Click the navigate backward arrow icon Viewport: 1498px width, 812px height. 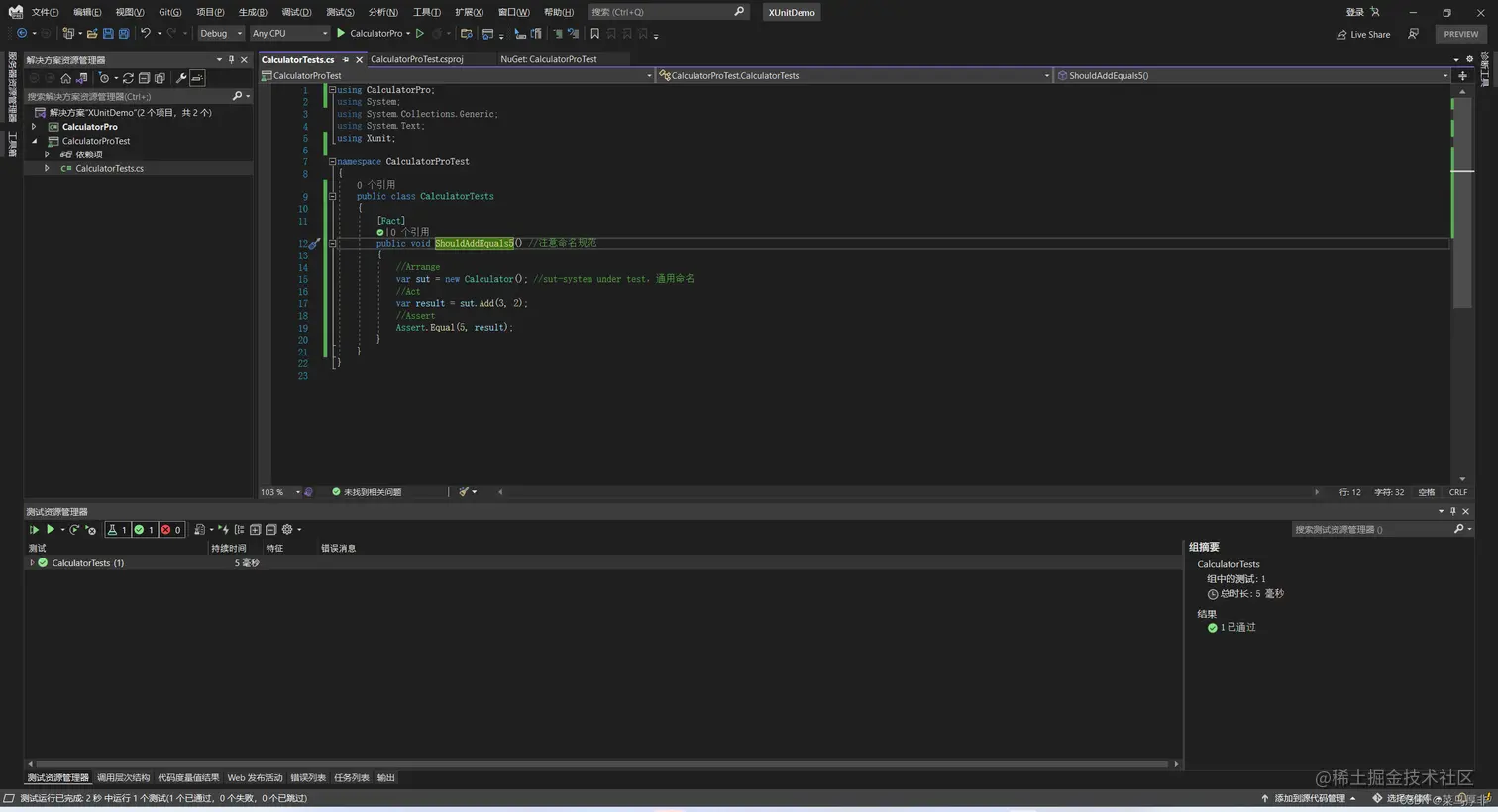point(22,33)
